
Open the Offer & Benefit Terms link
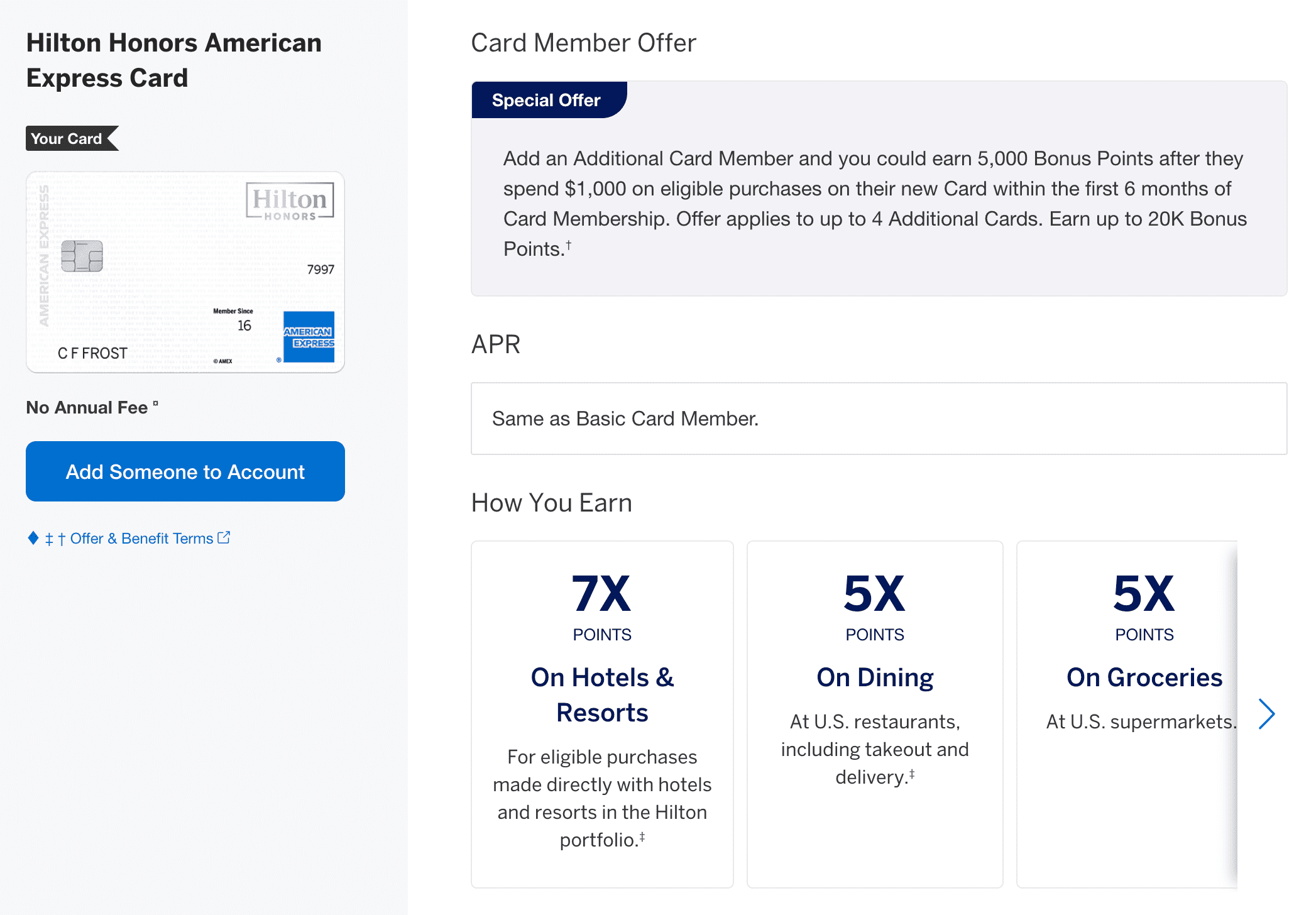(141, 539)
